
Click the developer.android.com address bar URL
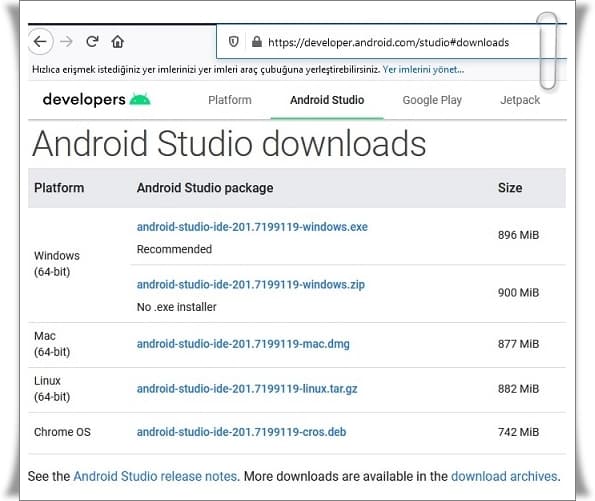click(x=389, y=43)
